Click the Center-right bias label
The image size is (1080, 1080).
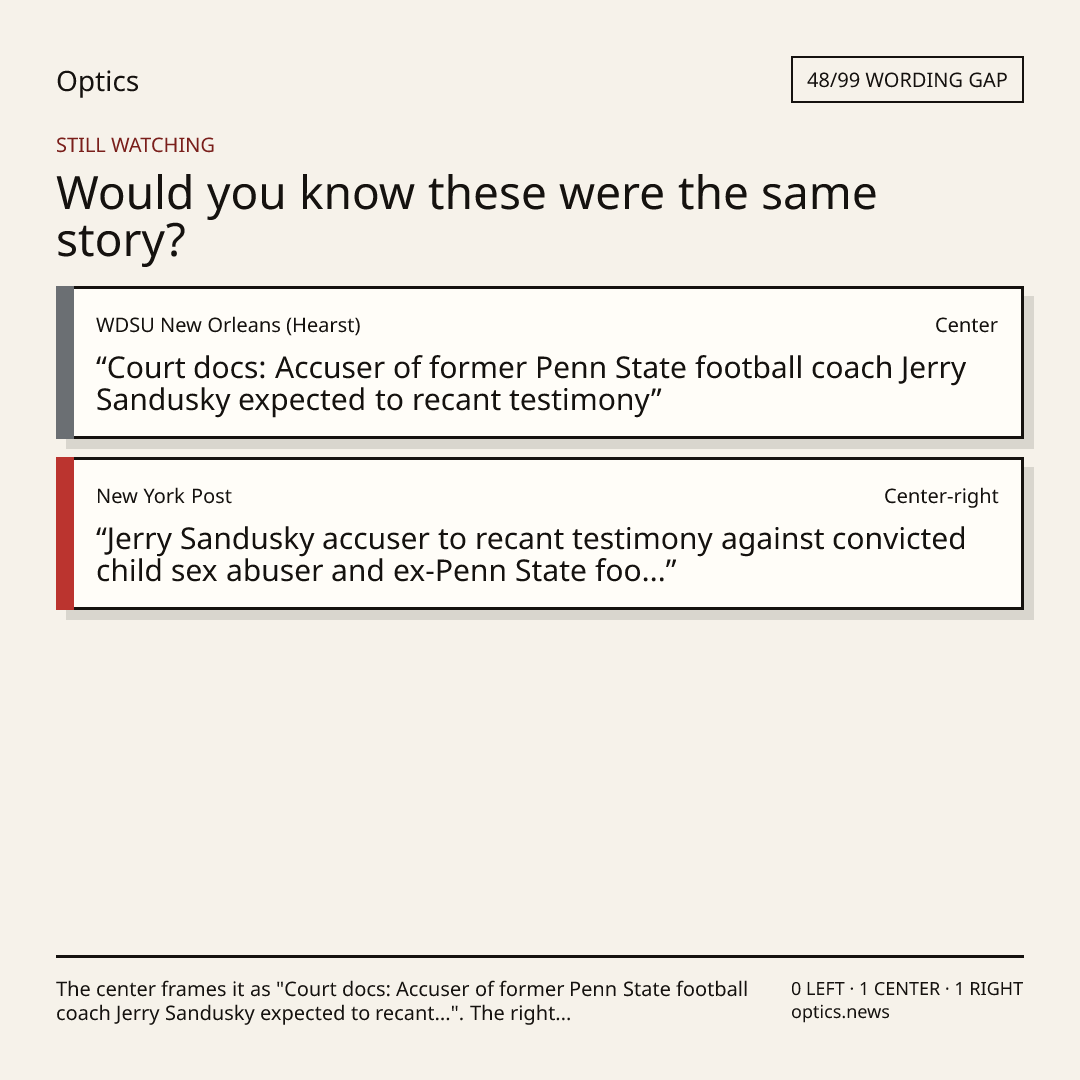pyautogui.click(x=941, y=496)
